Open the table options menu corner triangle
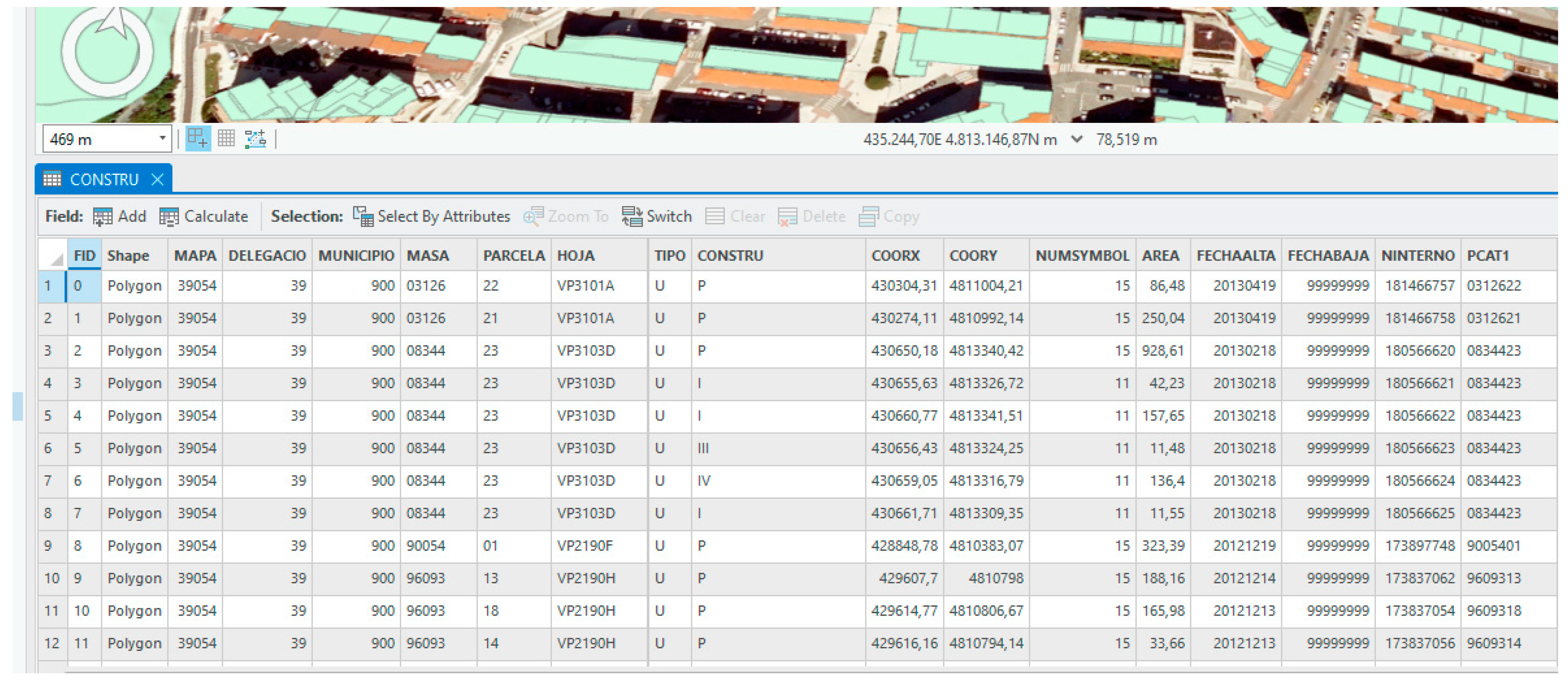Screen dimensions: 1568x685 point(56,259)
